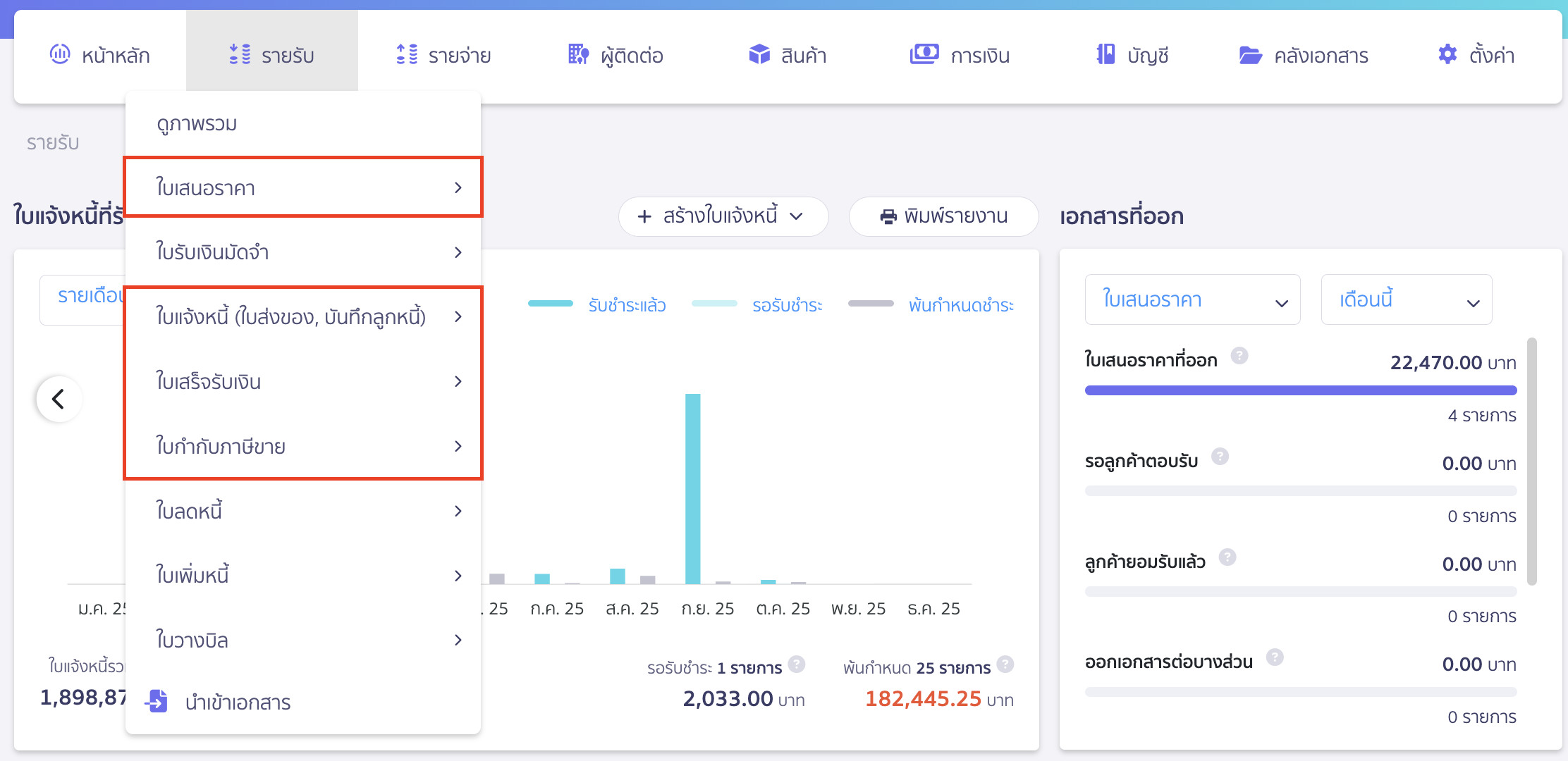Screen dimensions: 1568x761
Task: Open บัญชี with the ledger icon
Action: (x=1107, y=54)
